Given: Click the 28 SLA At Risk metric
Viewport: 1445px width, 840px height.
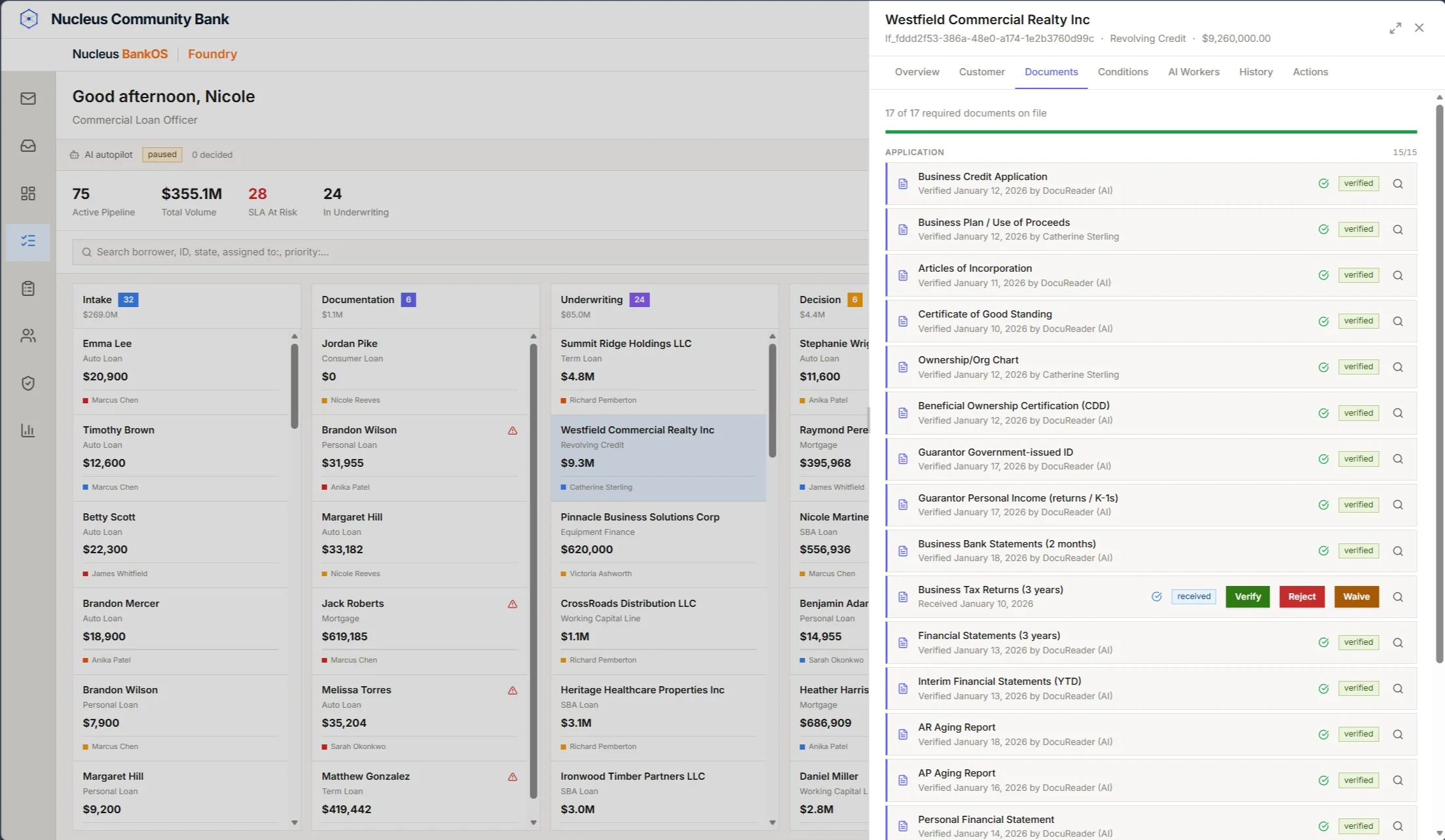Looking at the screenshot, I should coord(272,202).
